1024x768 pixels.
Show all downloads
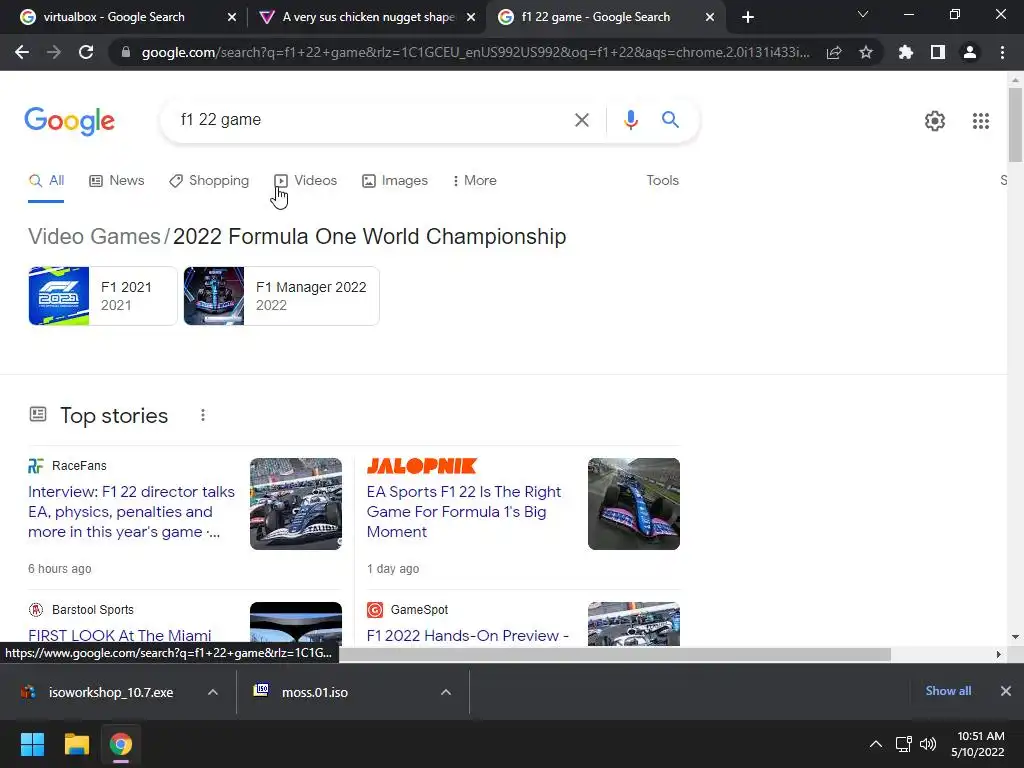[x=948, y=691]
